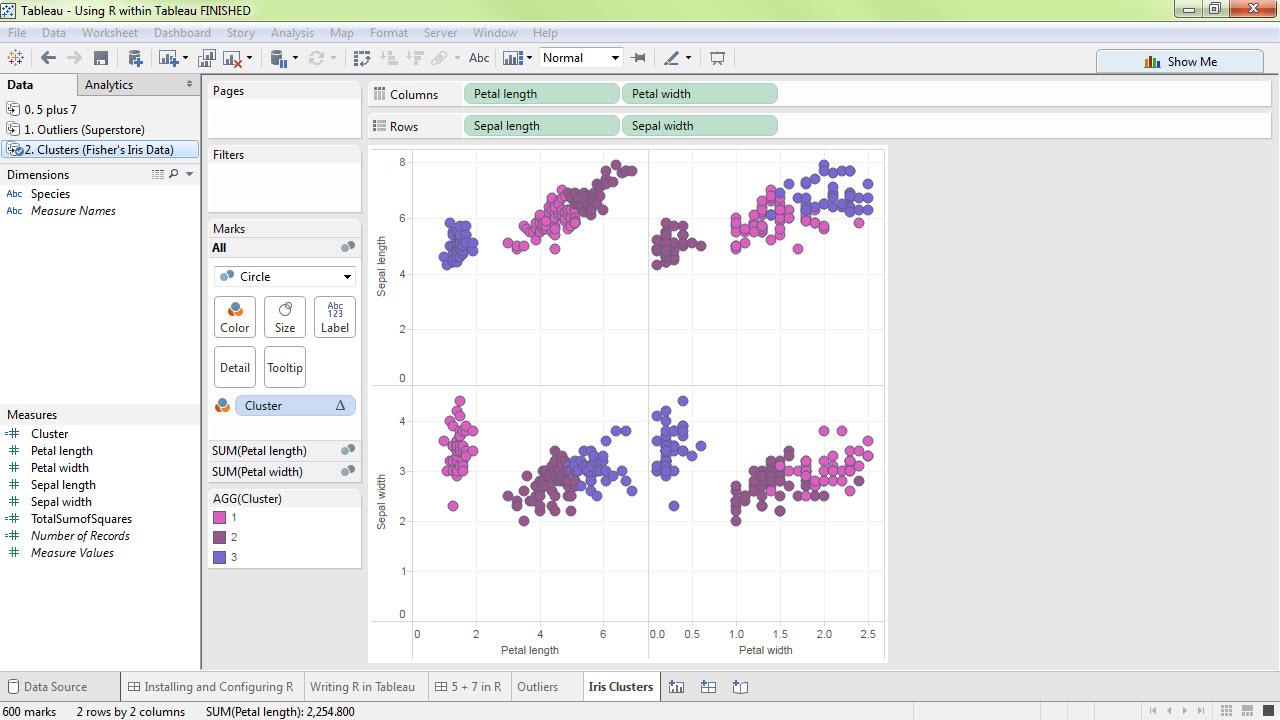Click the Species dimension field

click(50, 194)
